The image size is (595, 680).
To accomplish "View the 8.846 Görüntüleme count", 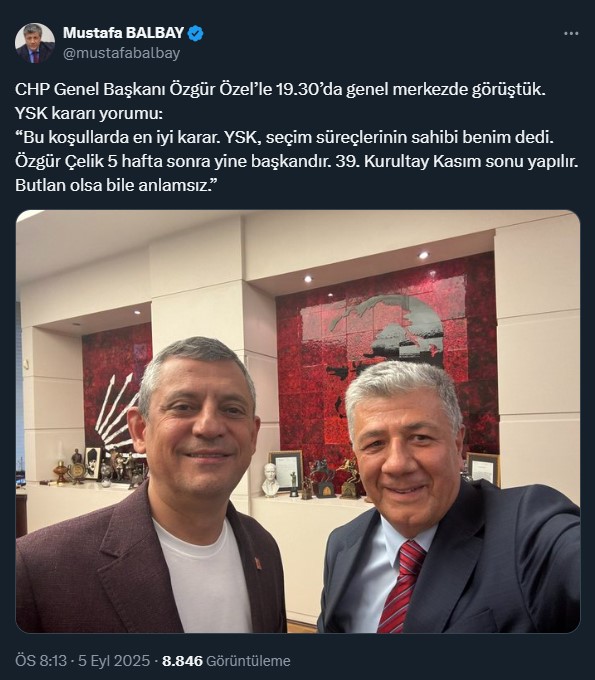I will (226, 661).
